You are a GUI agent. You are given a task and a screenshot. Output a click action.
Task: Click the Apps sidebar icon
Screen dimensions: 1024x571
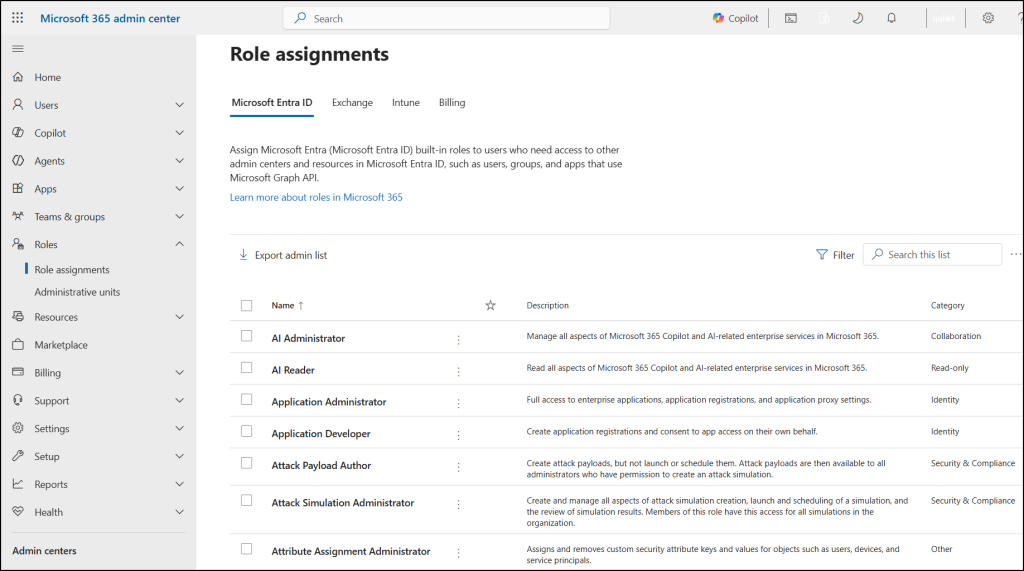pos(18,188)
